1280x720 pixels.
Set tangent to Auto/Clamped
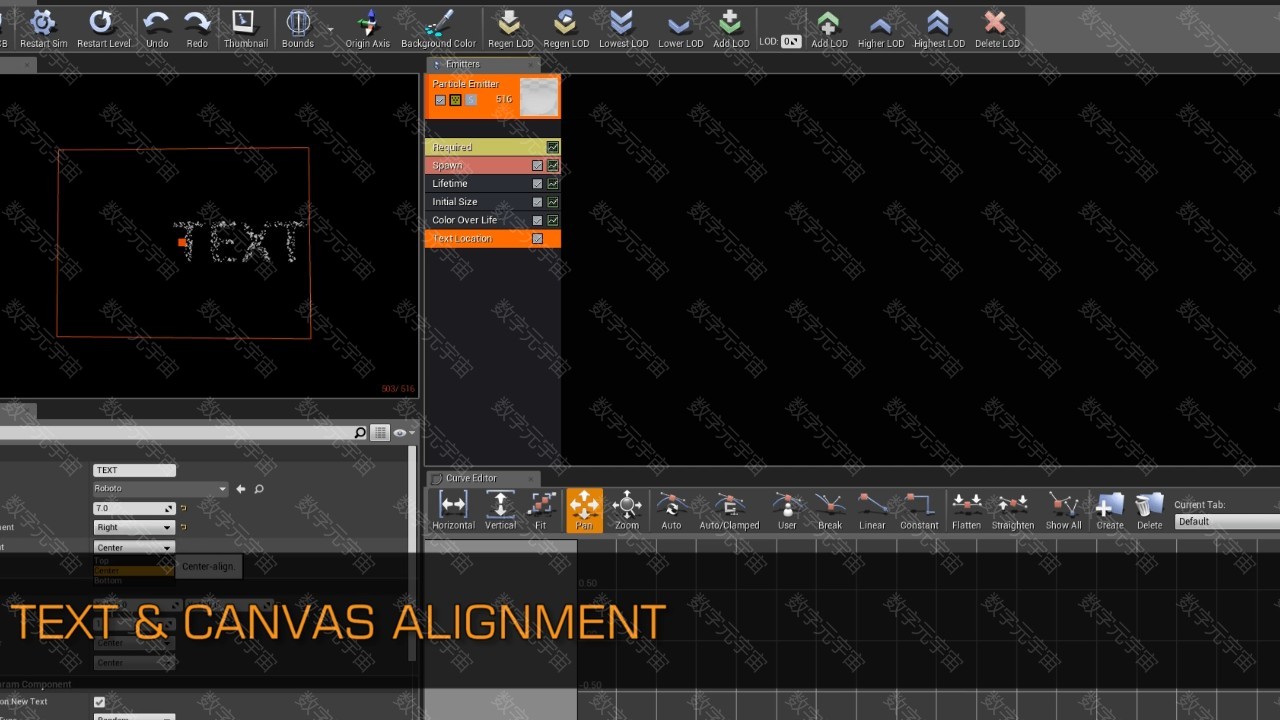click(729, 511)
